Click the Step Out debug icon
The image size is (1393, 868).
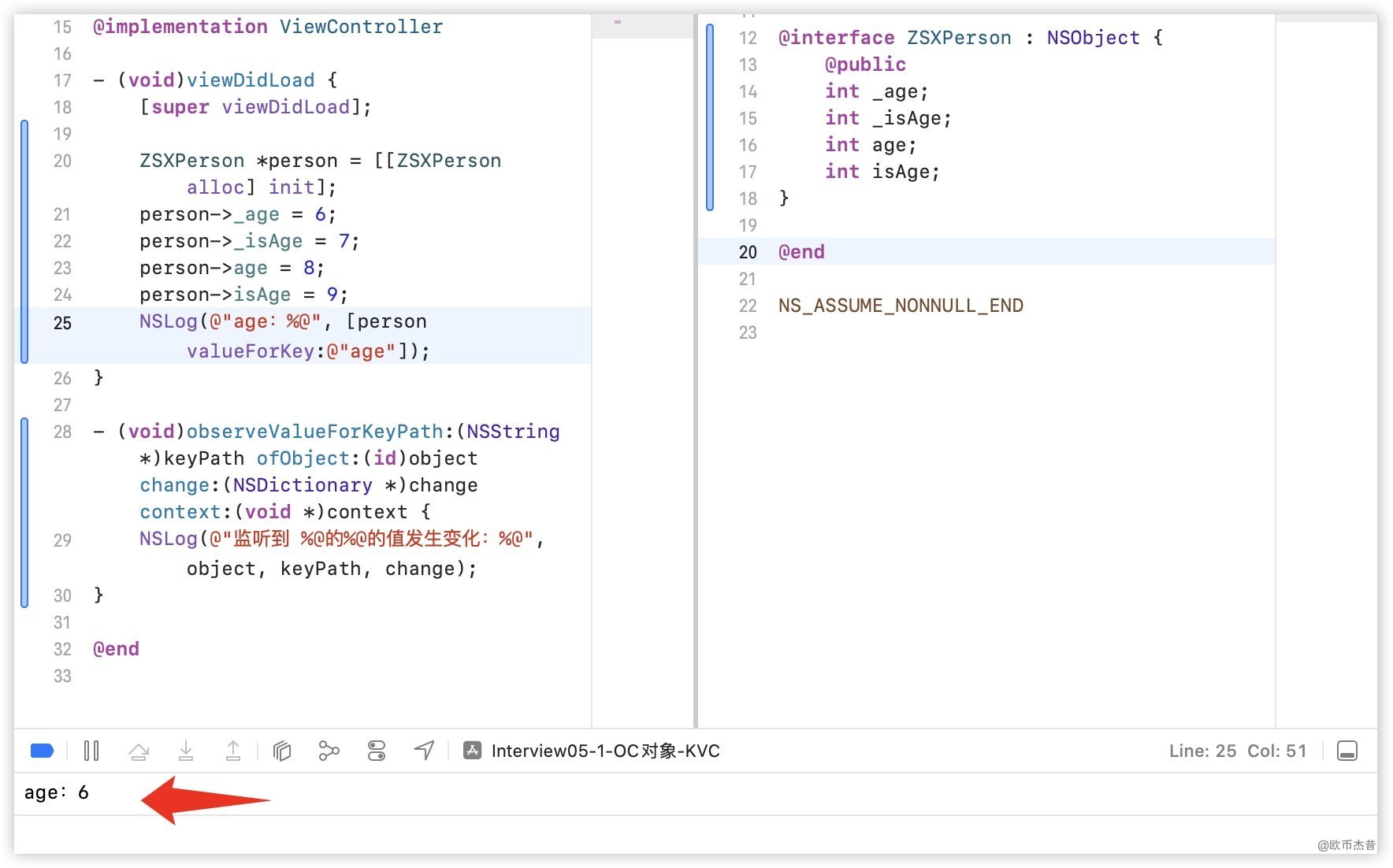tap(233, 751)
